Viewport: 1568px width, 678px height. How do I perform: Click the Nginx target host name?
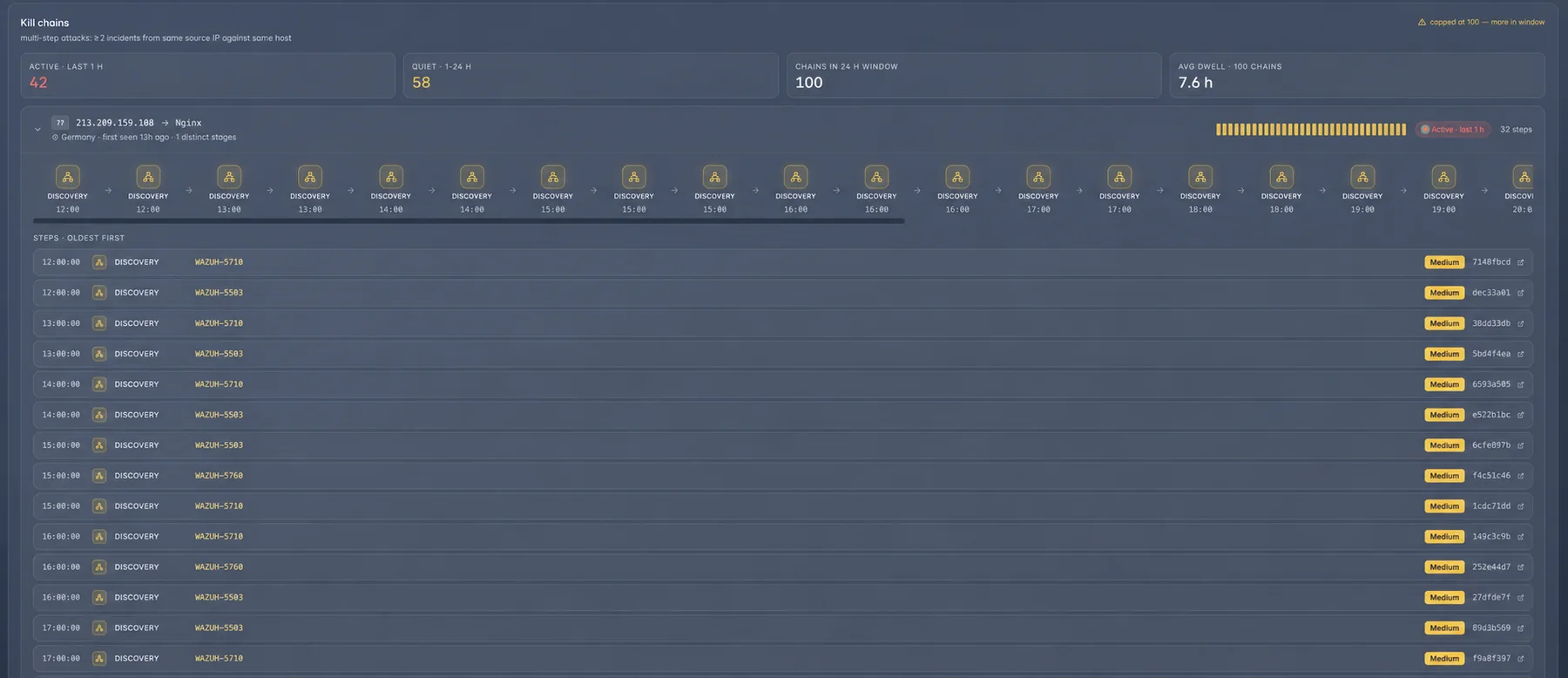coord(188,123)
